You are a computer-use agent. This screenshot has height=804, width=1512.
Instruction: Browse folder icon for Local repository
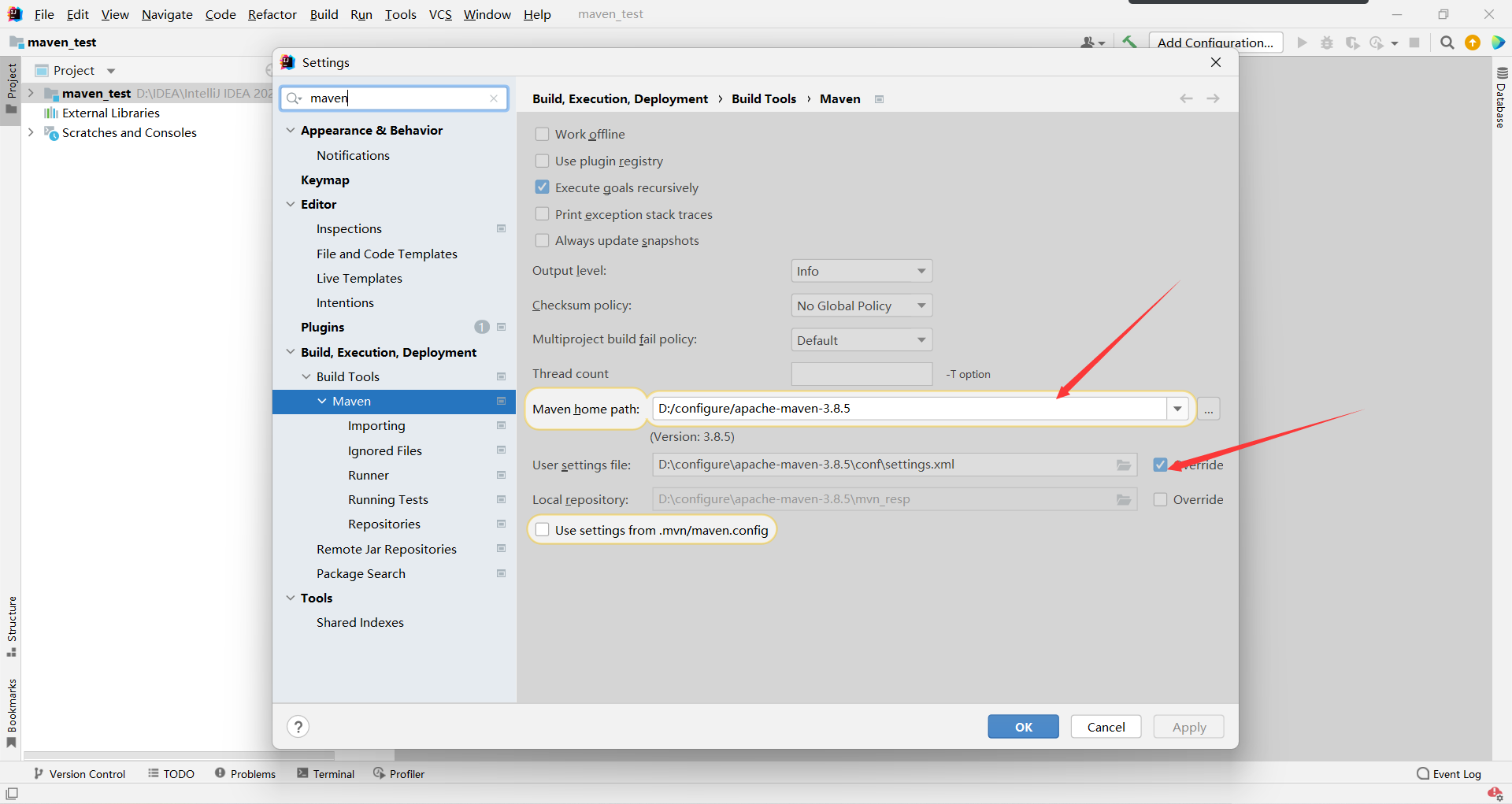(1124, 499)
